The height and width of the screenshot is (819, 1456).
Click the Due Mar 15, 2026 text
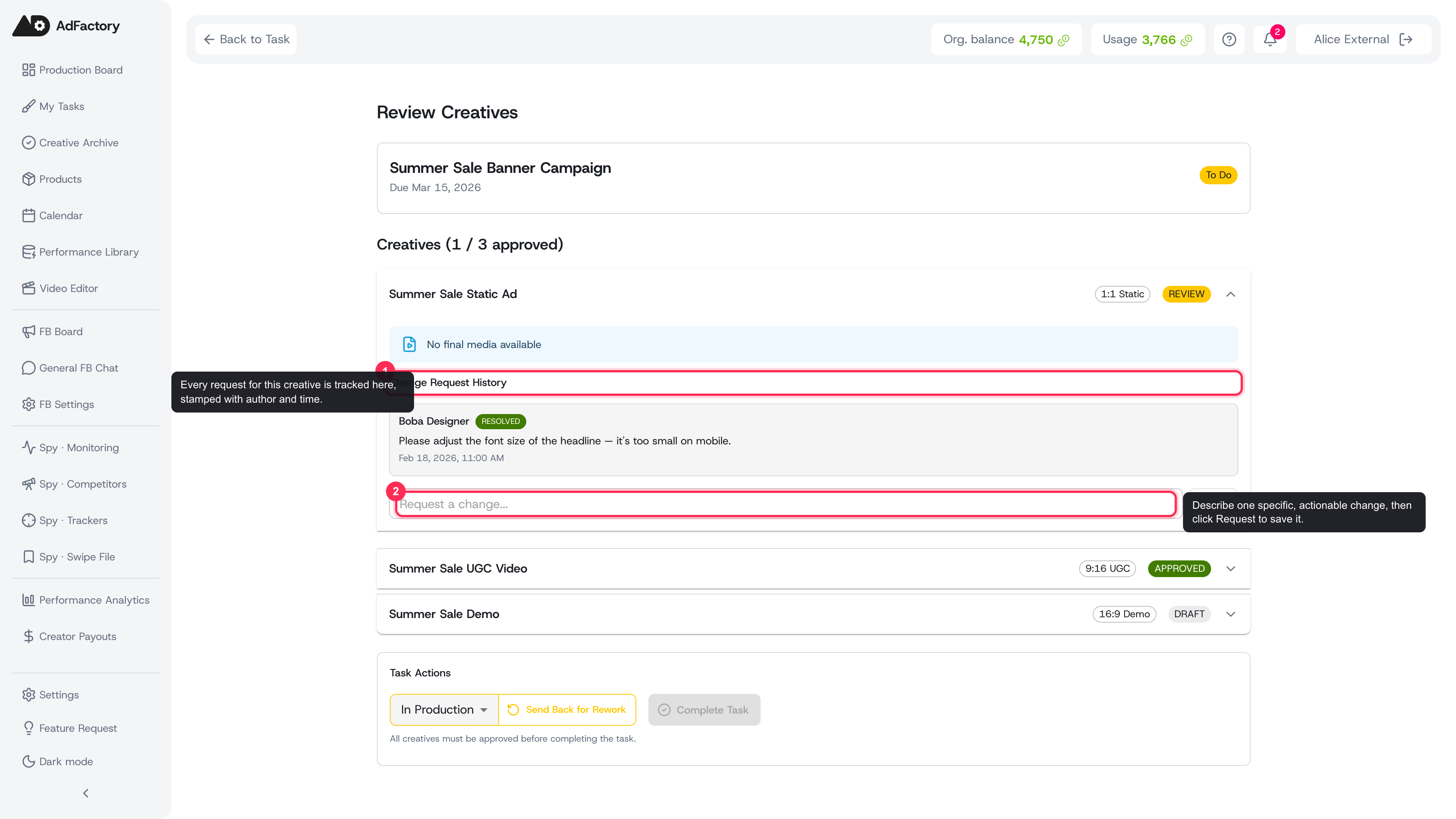click(x=435, y=188)
